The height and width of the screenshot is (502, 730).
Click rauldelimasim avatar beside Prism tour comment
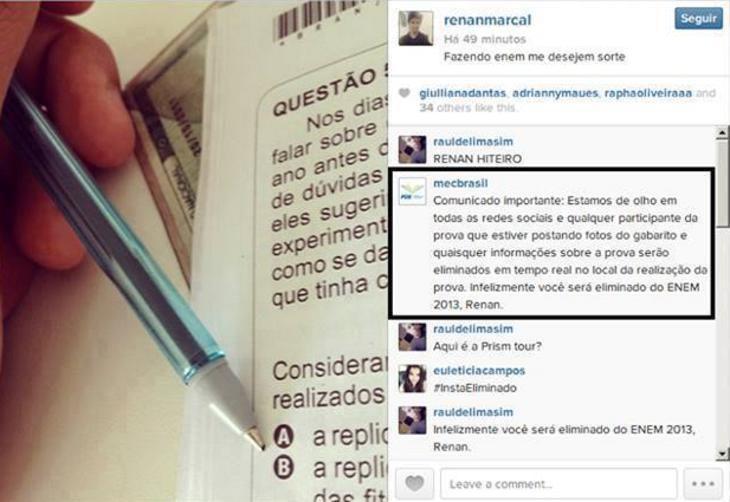click(x=412, y=337)
